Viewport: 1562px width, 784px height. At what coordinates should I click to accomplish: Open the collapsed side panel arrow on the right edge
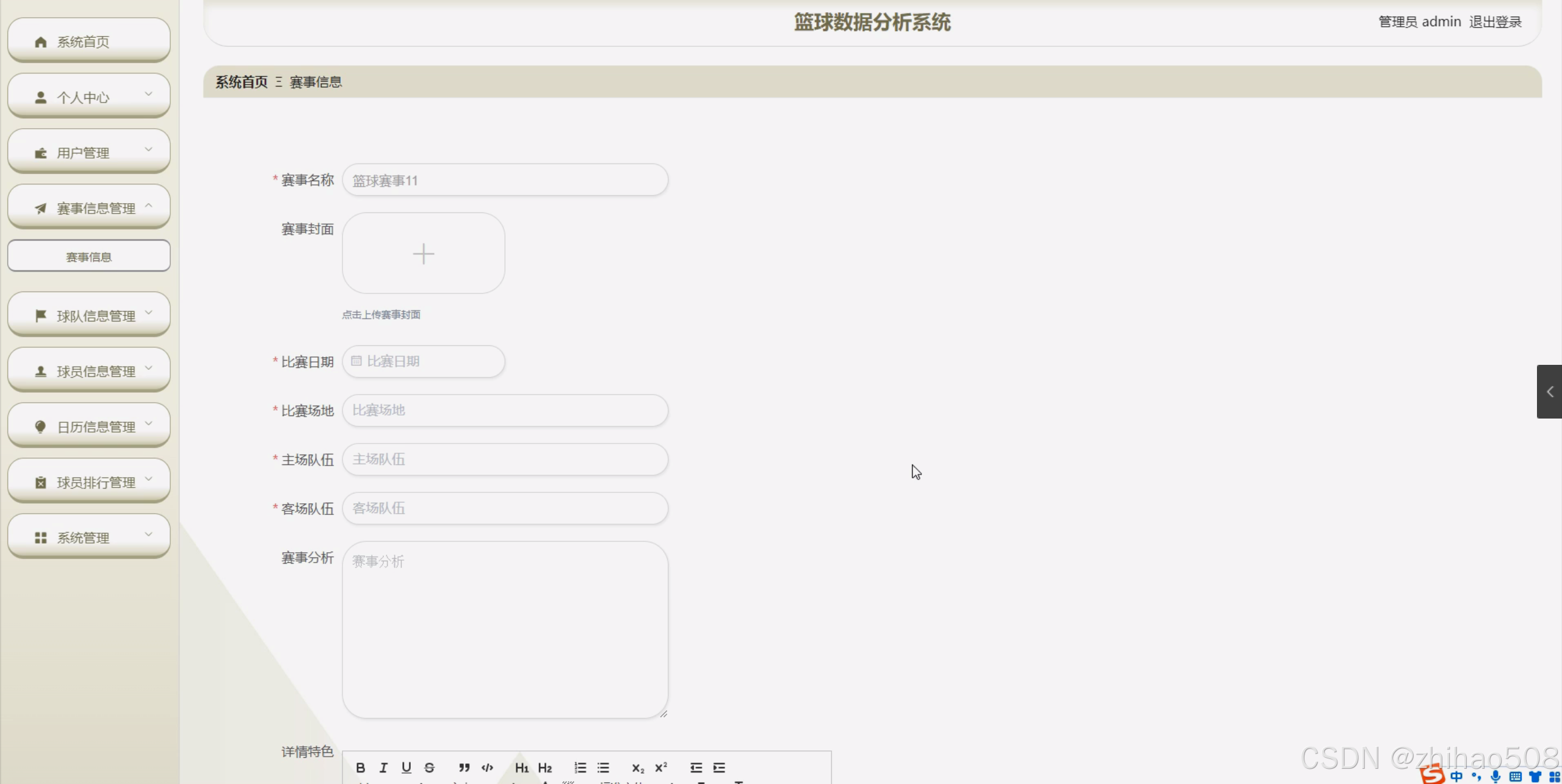(1549, 392)
